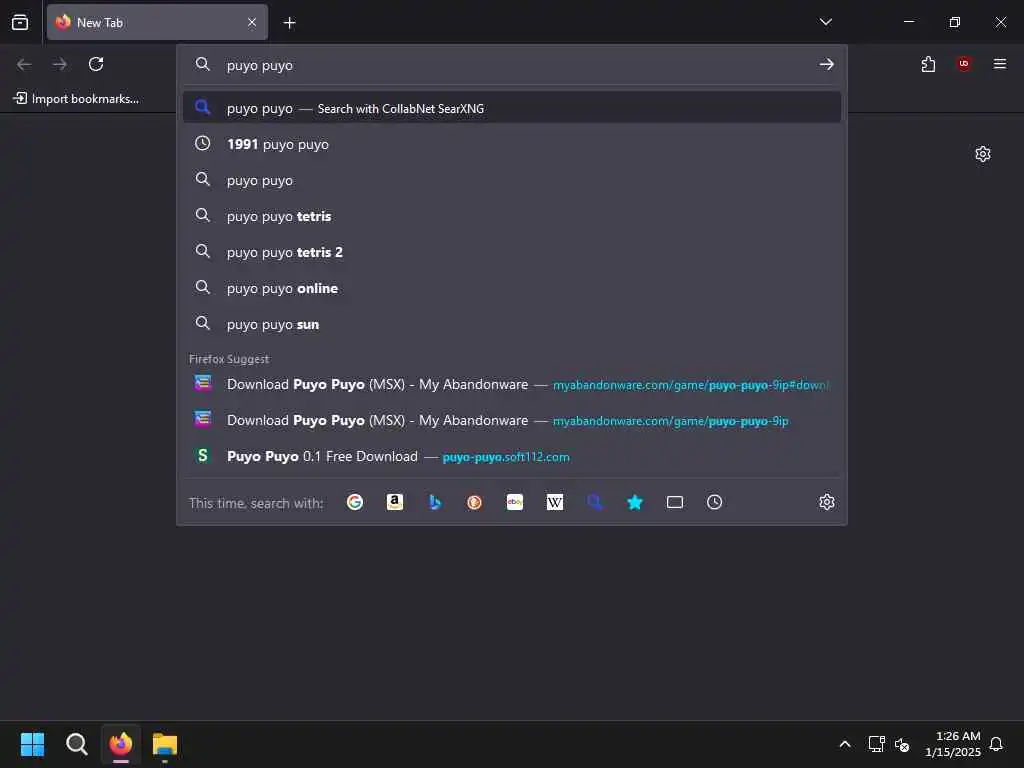This screenshot has width=1024, height=768.
Task: Open the Windows Start menu
Action: [32, 744]
